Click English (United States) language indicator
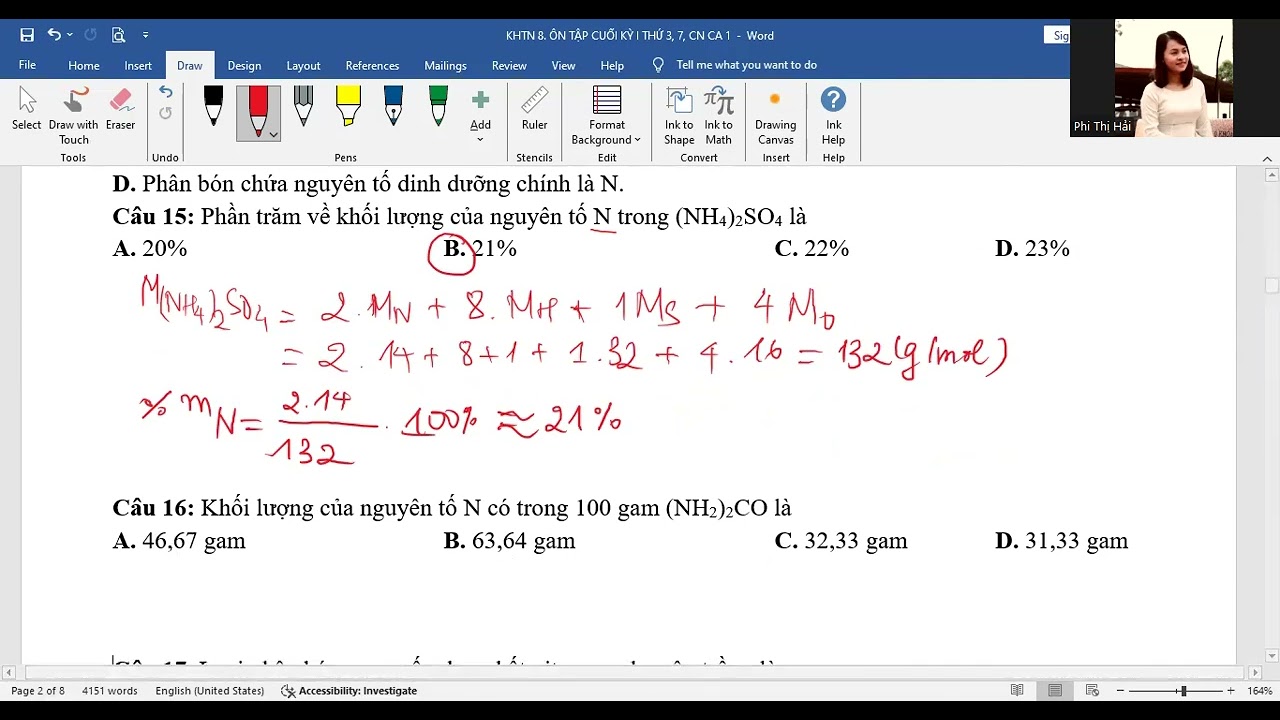This screenshot has height=720, width=1280. [209, 691]
